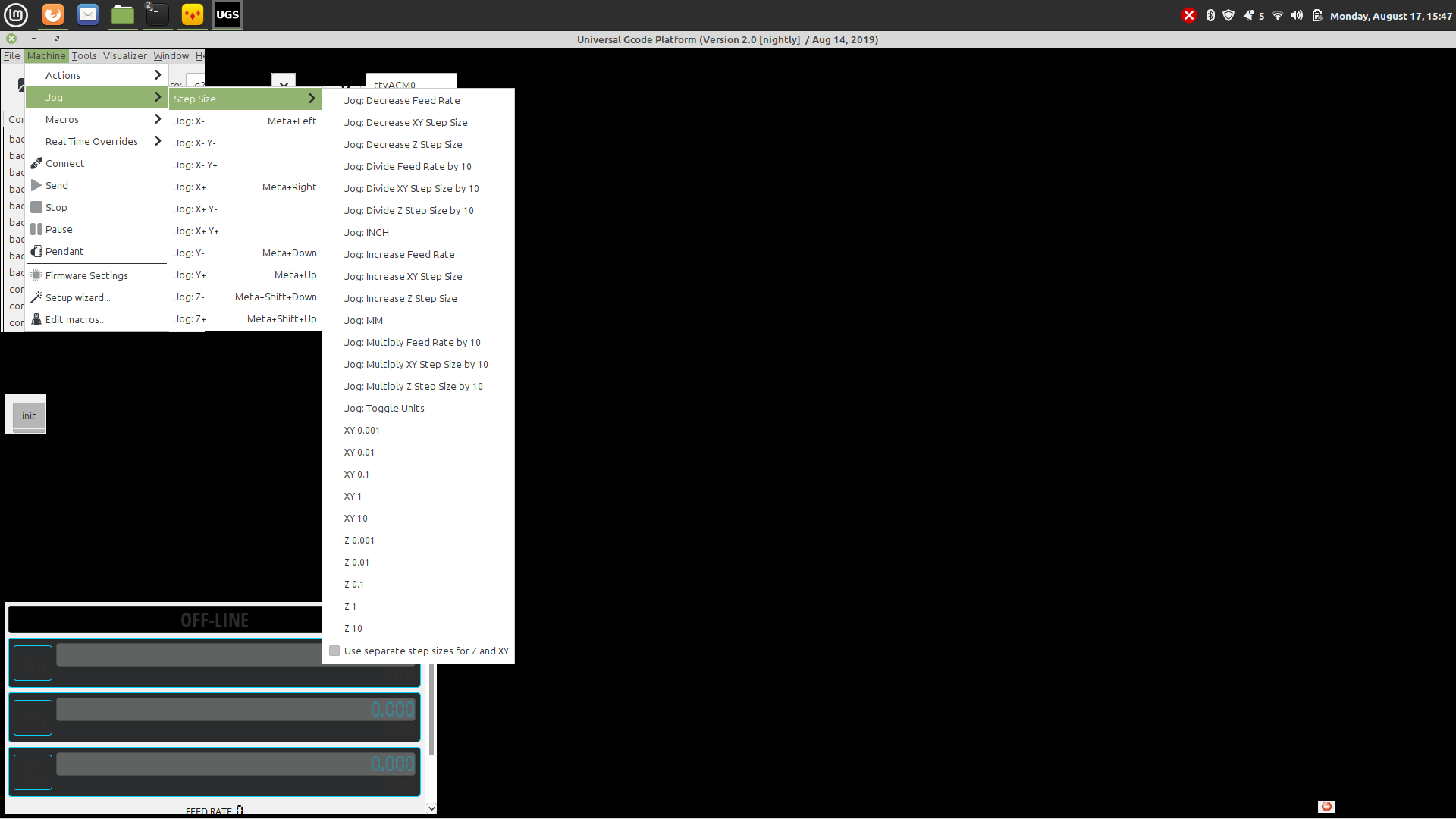Select the UGS taskbar window button
1456x819 pixels.
(x=227, y=14)
